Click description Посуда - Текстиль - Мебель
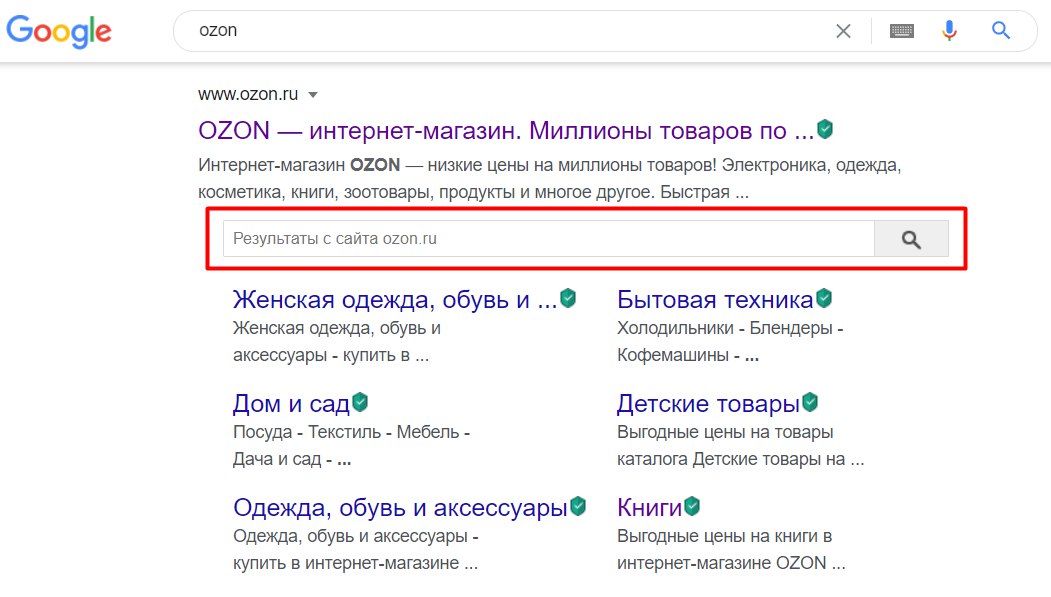The width and height of the screenshot is (1051, 597). (x=351, y=446)
